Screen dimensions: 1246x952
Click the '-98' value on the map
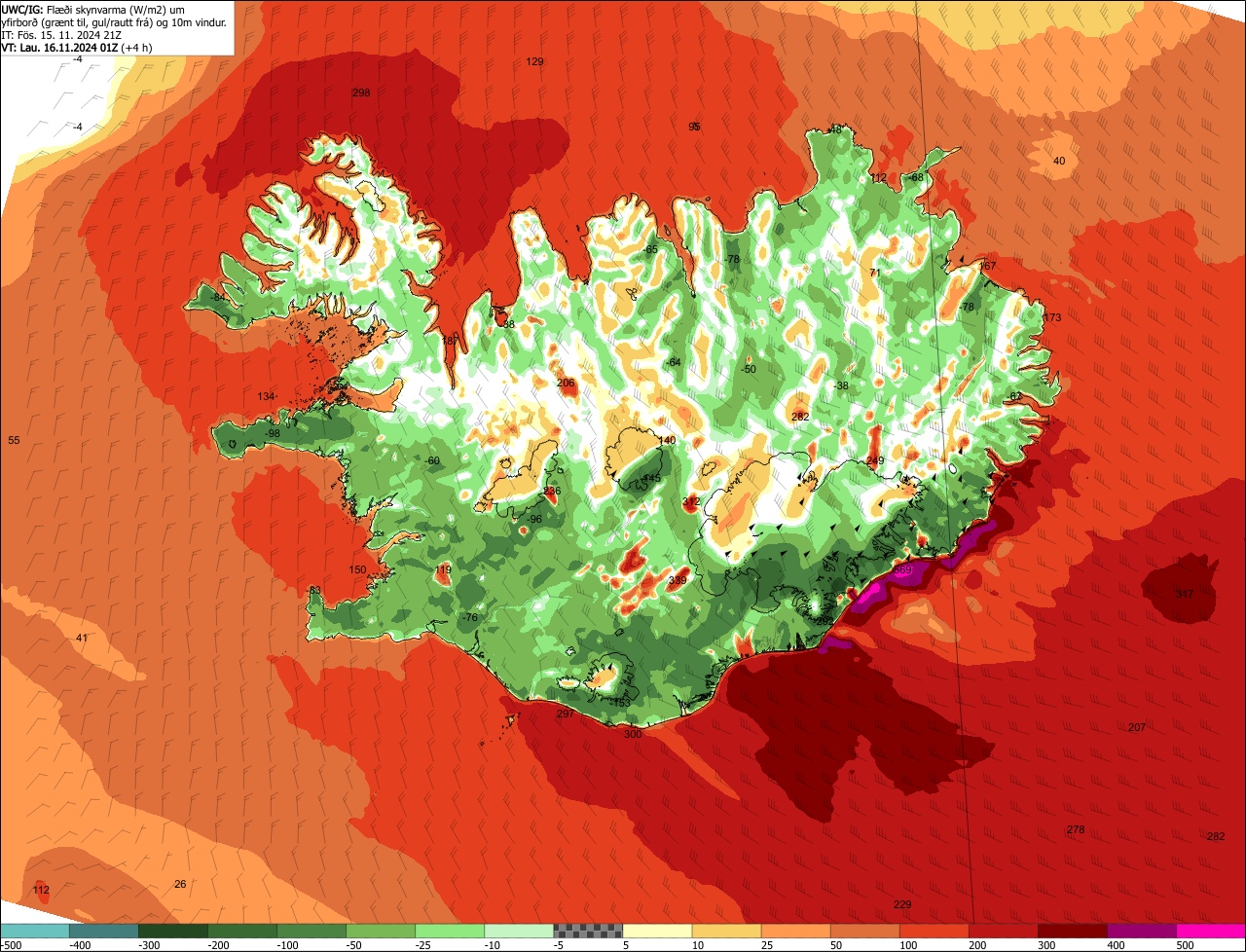273,433
